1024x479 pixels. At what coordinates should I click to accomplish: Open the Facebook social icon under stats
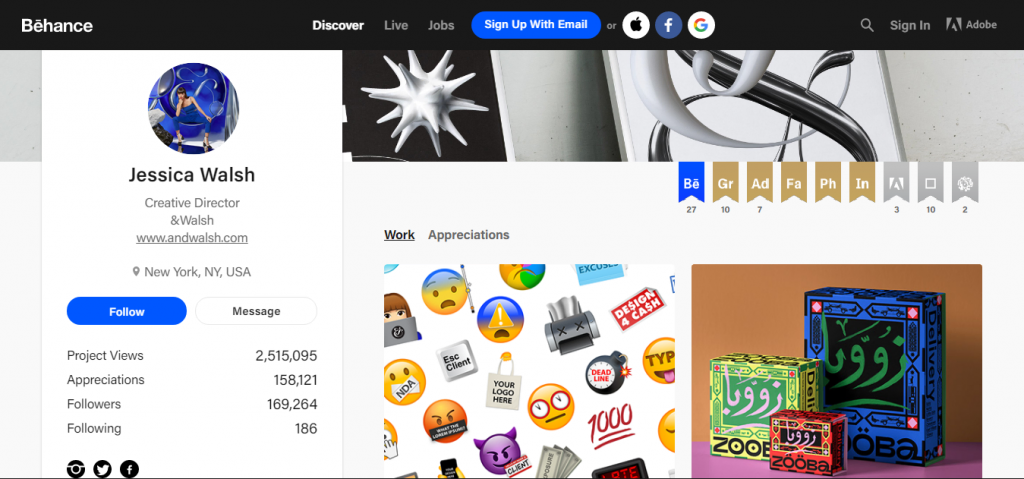[x=129, y=469]
